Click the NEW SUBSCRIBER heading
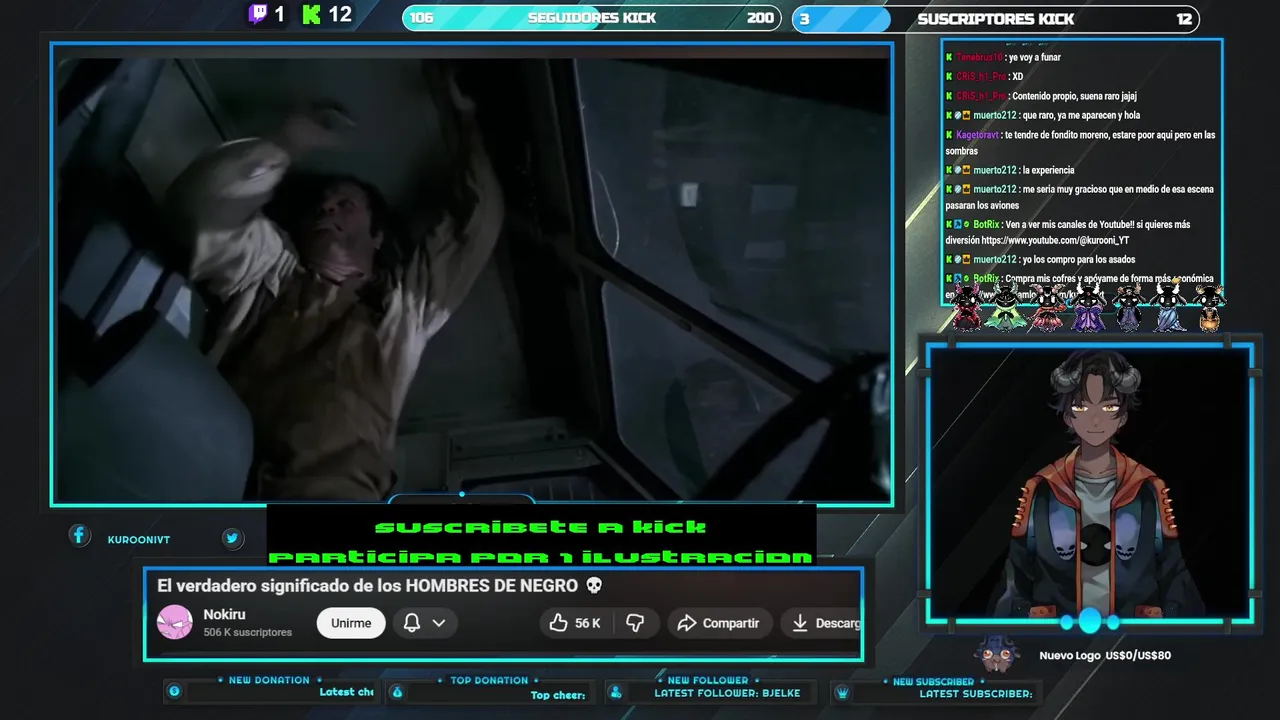The width and height of the screenshot is (1280, 720). point(933,681)
